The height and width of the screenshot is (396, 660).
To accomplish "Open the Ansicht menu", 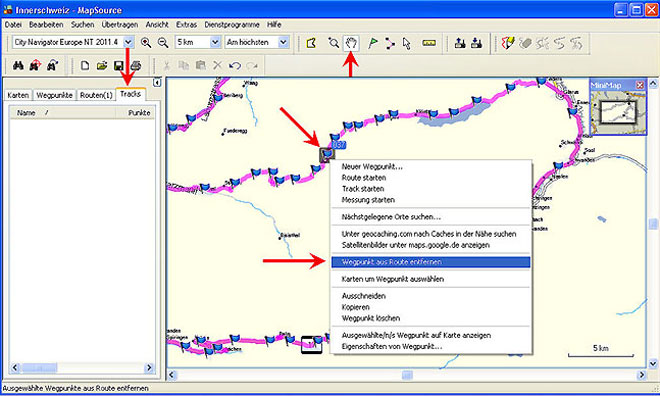I will pos(157,24).
